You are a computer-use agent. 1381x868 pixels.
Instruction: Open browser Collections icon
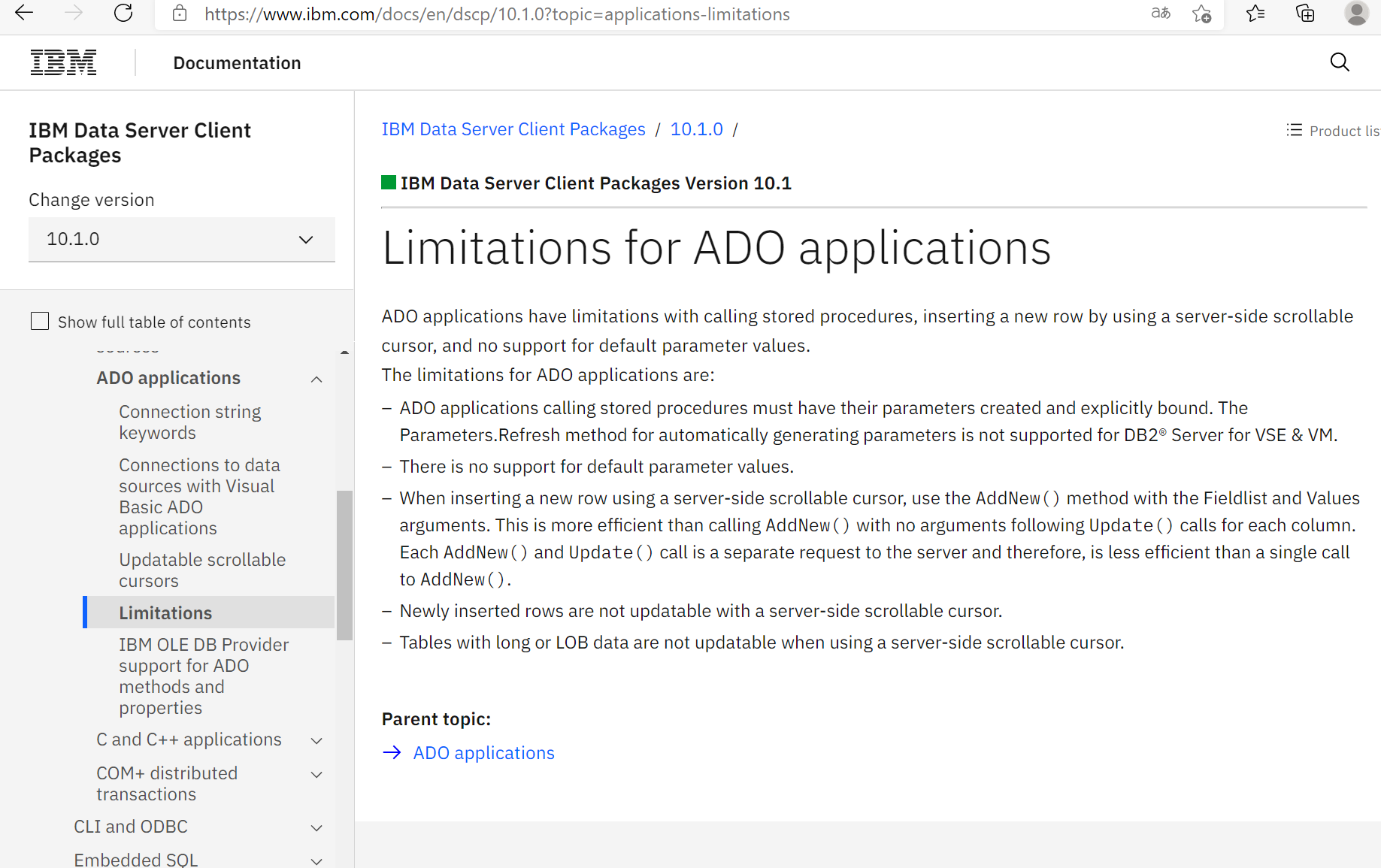tap(1304, 14)
